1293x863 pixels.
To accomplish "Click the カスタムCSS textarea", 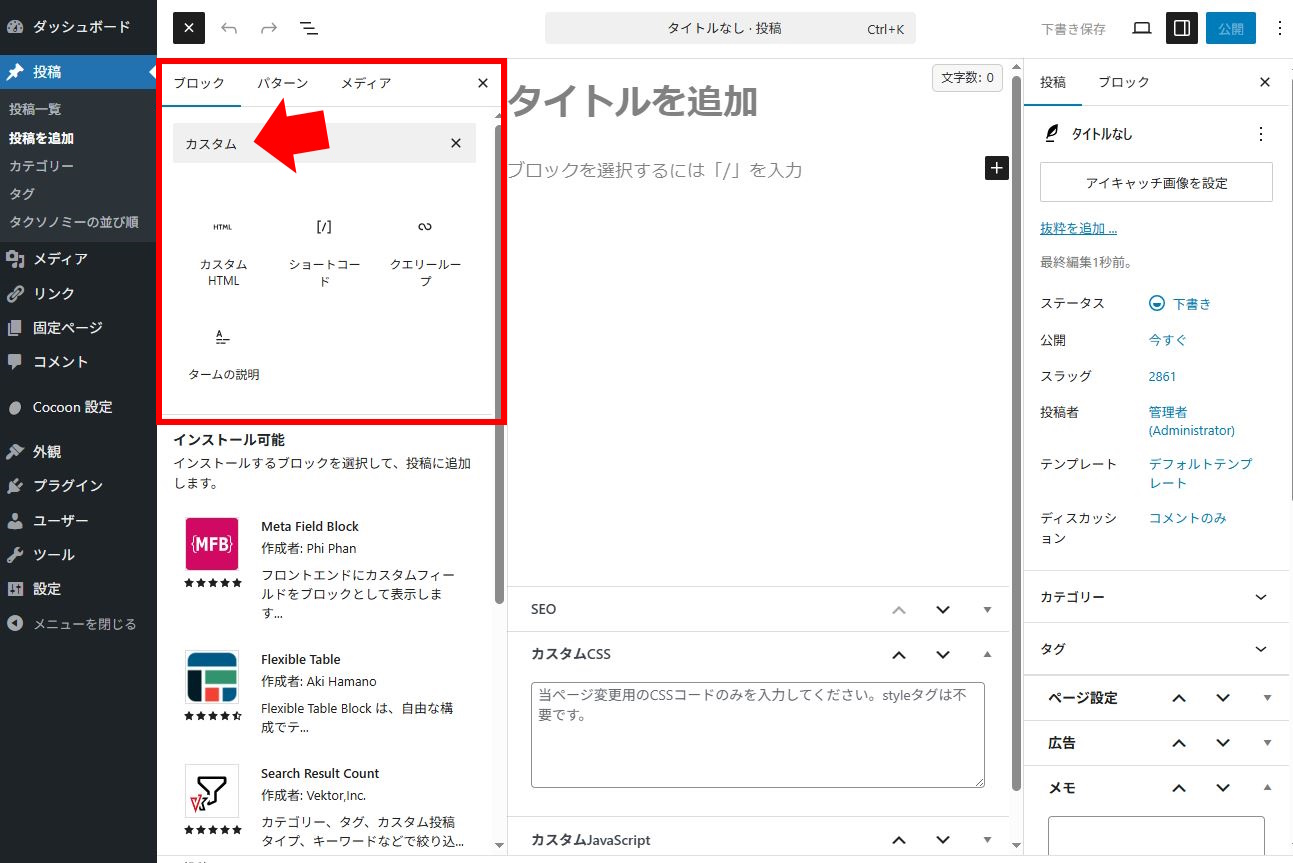I will click(x=758, y=735).
